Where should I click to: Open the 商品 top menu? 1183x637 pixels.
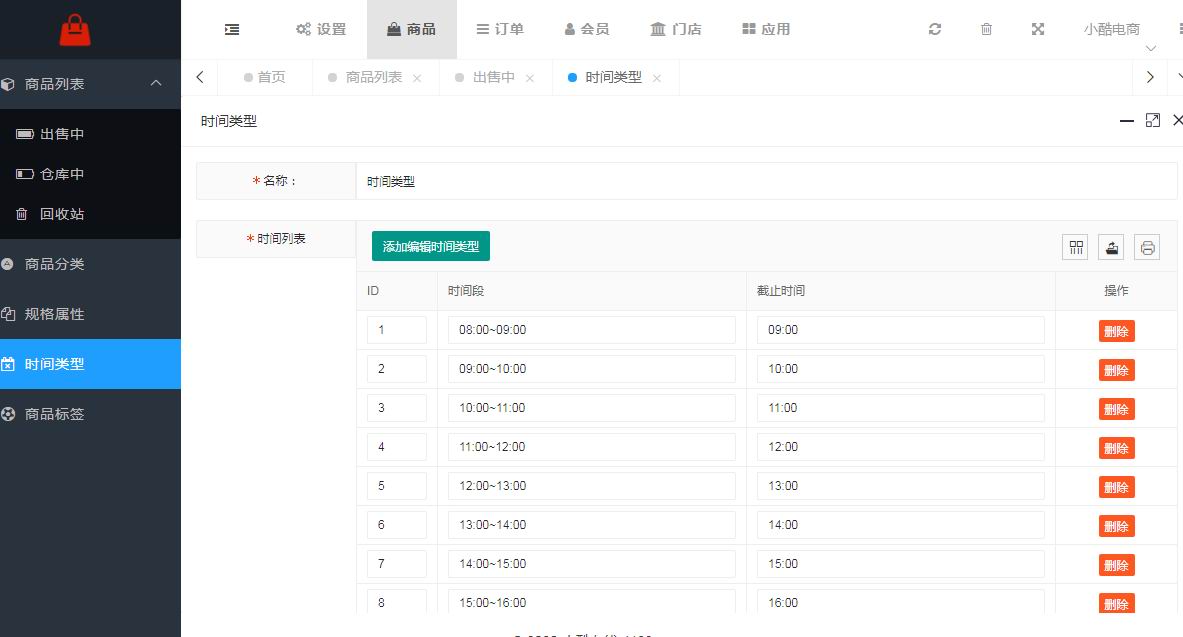[x=411, y=29]
